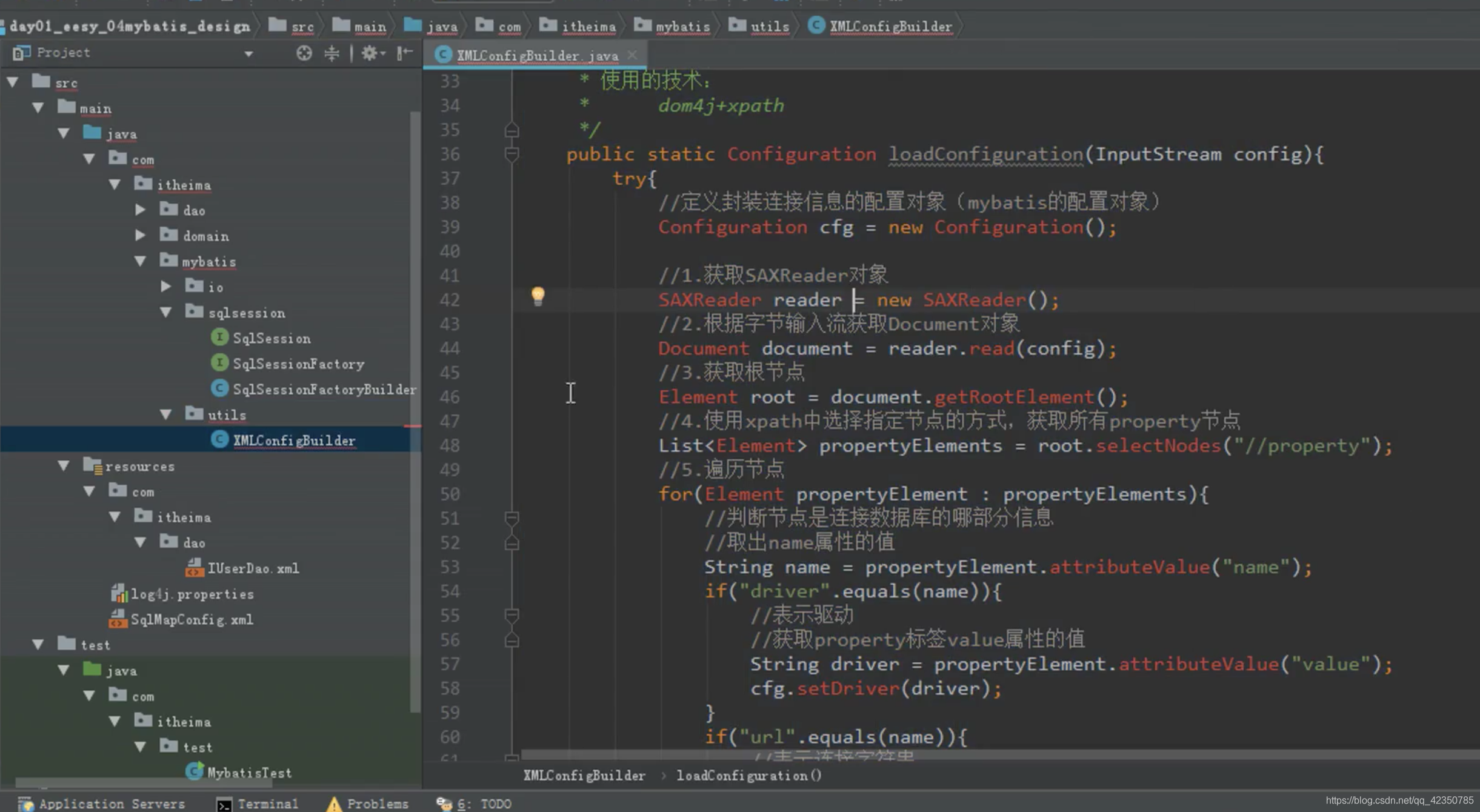
Task: Open IUserDao.xml mapper file
Action: point(253,568)
